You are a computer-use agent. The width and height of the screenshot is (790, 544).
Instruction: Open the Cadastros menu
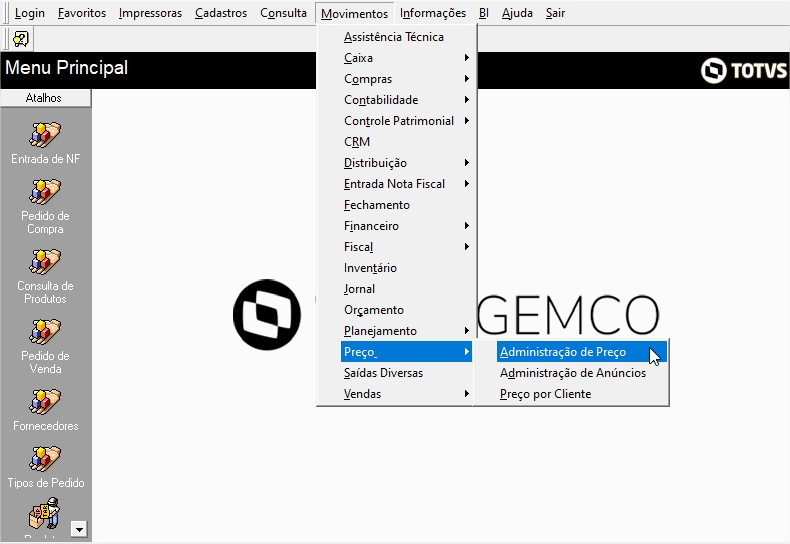coord(221,13)
